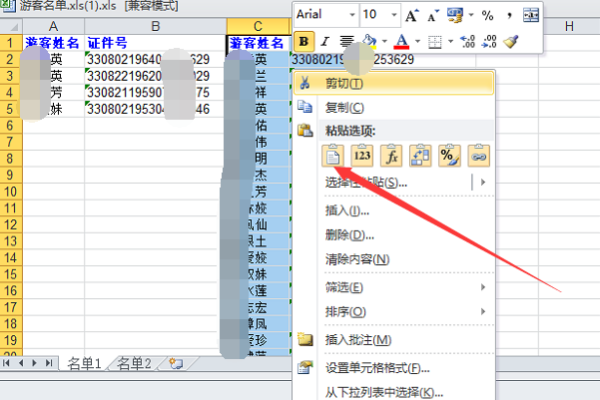Screen dimensions: 600x400
Task: Click the paste clipboard icon beside 粘贴选项
Action: (305, 131)
